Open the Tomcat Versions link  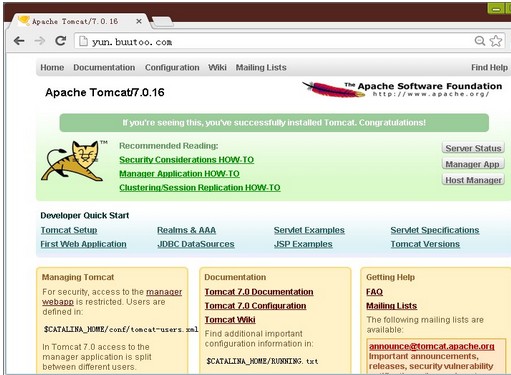[425, 244]
